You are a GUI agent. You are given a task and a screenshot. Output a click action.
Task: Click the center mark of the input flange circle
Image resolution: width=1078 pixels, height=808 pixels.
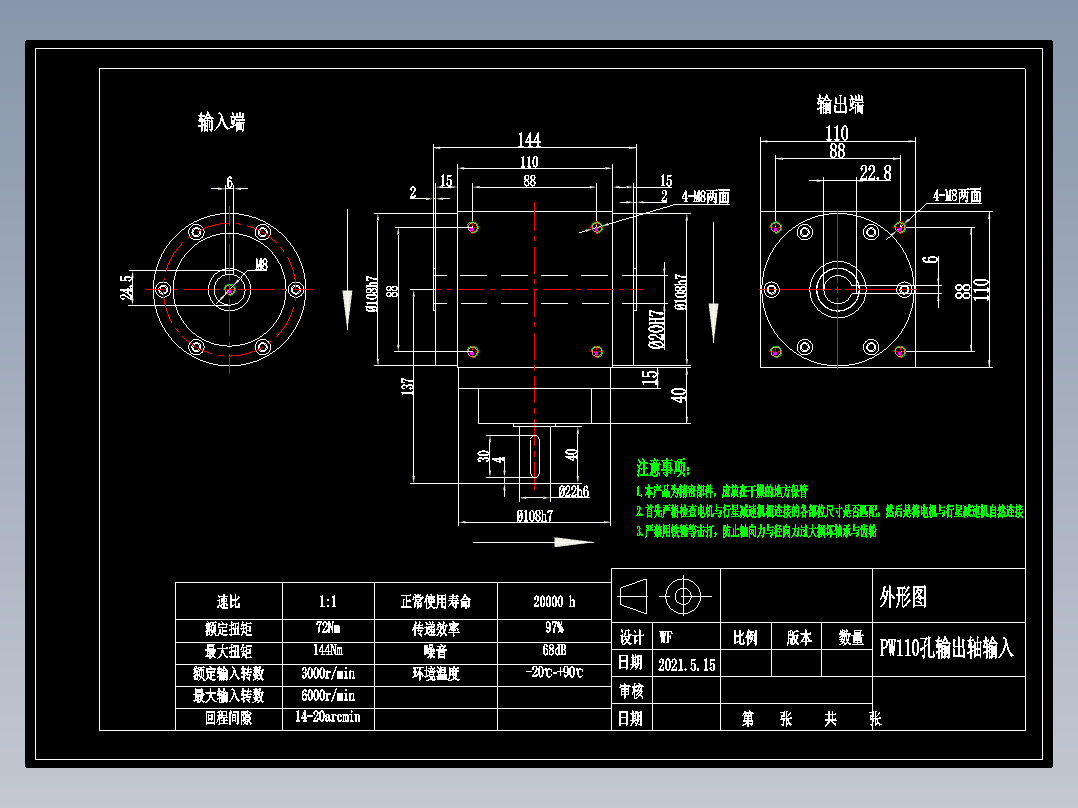point(228,289)
